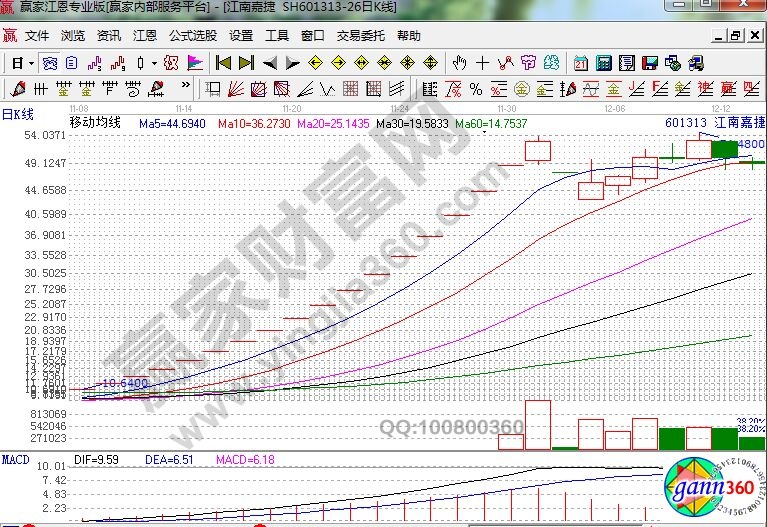Open the calculator icon in toolbar
The height and width of the screenshot is (527, 767).
pos(604,63)
